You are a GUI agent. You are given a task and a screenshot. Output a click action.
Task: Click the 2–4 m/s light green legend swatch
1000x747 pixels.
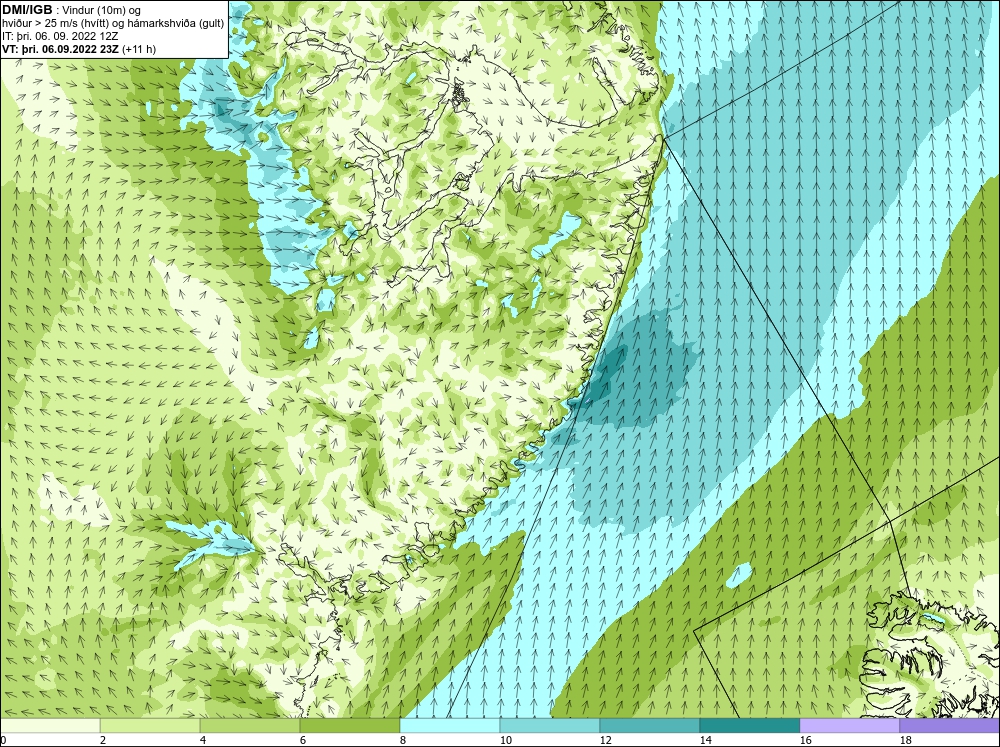[150, 726]
